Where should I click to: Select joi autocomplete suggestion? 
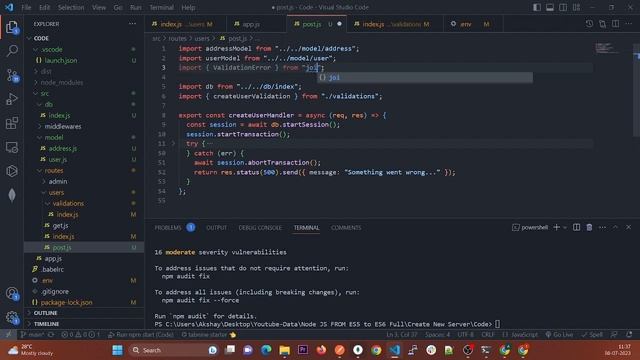(x=425, y=77)
